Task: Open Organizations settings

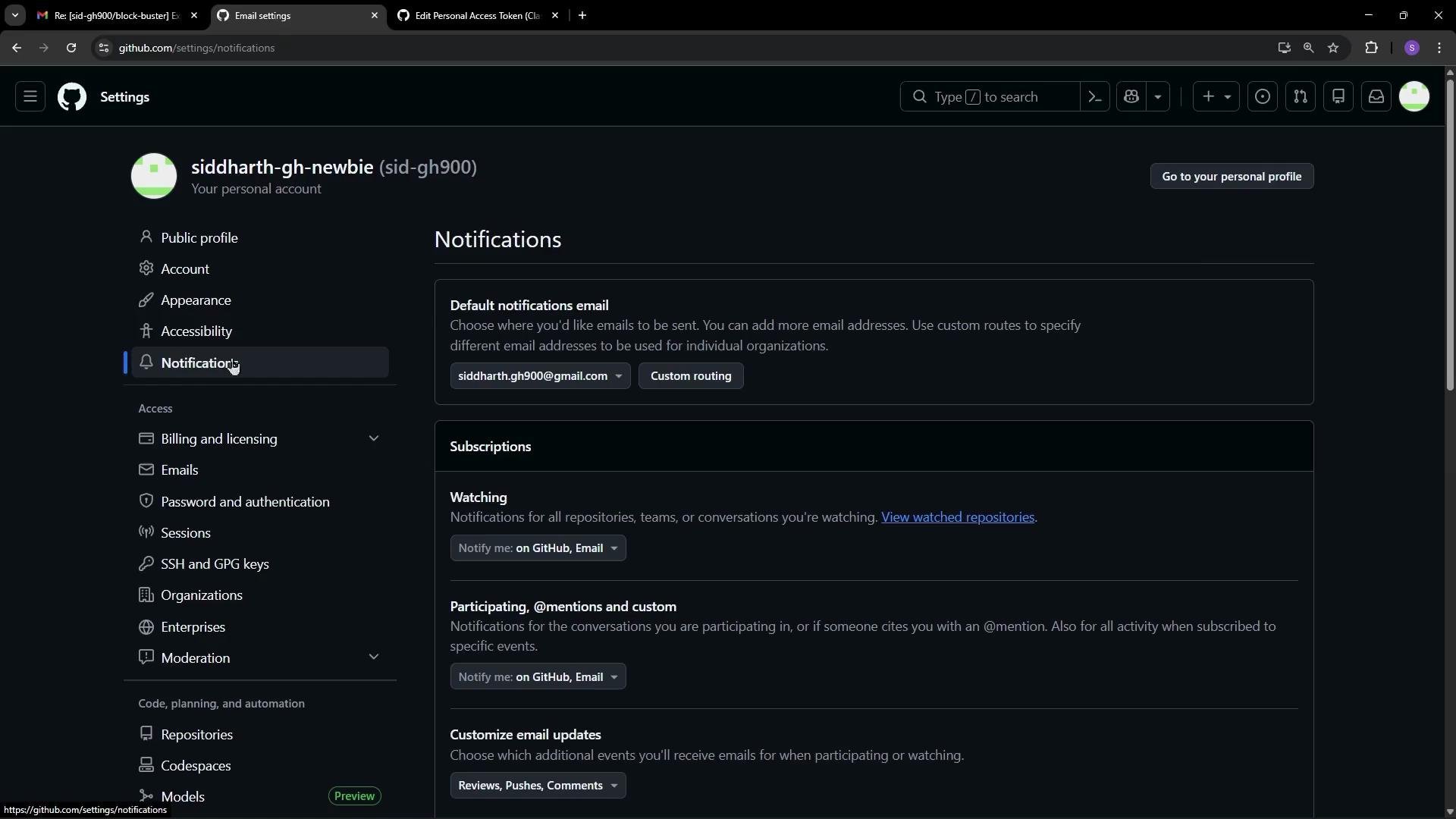Action: [260, 595]
